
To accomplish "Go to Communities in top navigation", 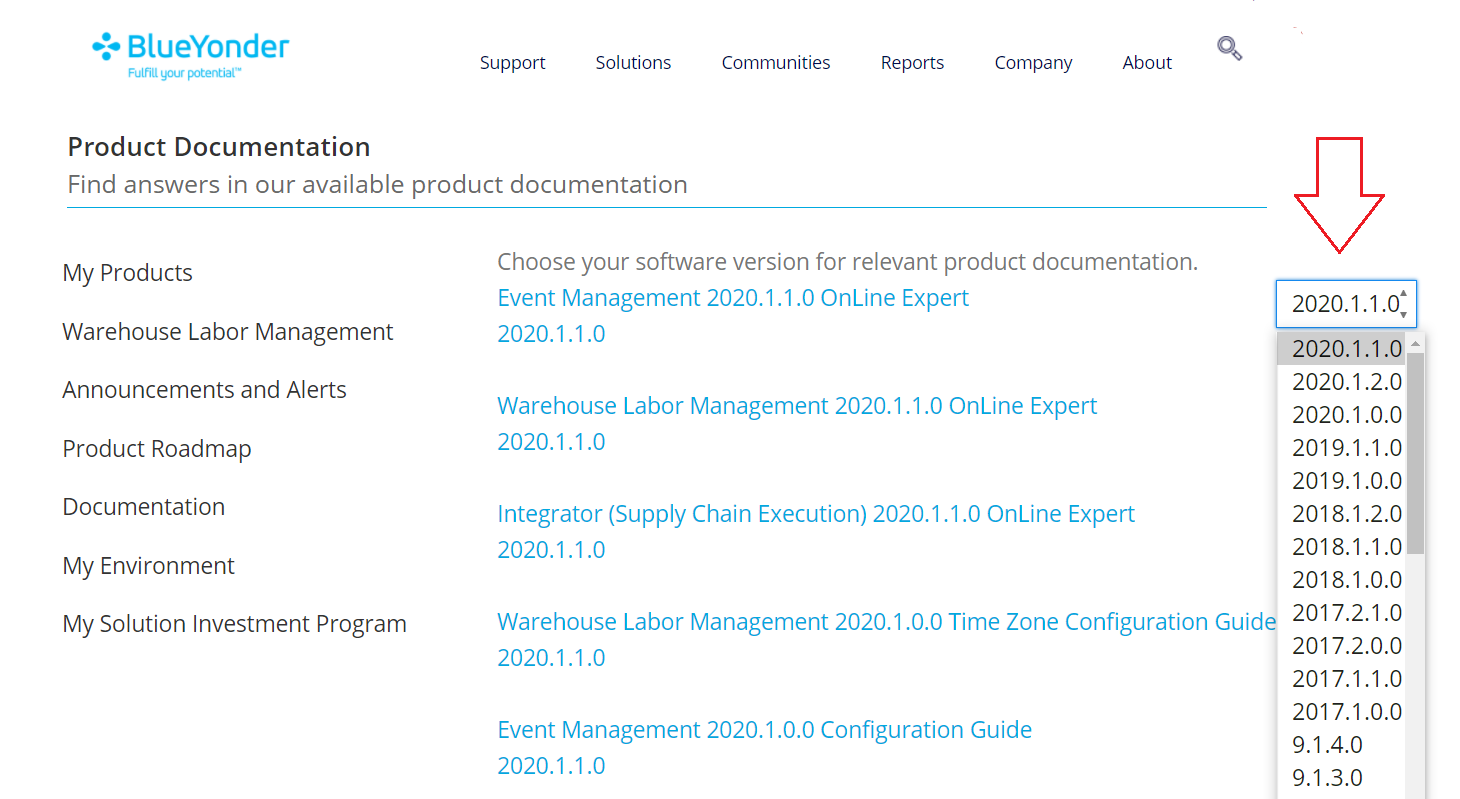I will [x=775, y=63].
